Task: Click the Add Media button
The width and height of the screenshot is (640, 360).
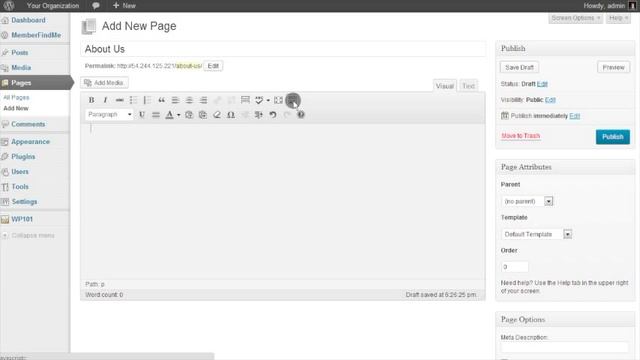Action: (x=104, y=82)
